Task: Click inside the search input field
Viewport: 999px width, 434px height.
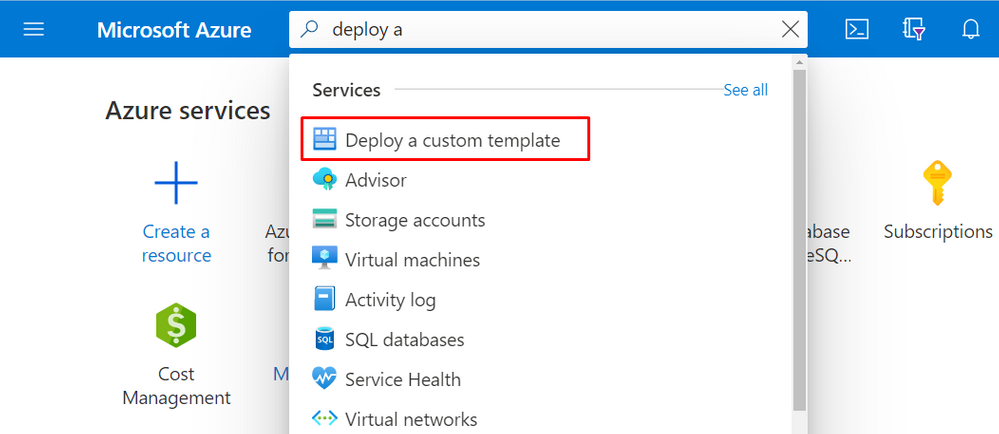Action: (550, 29)
